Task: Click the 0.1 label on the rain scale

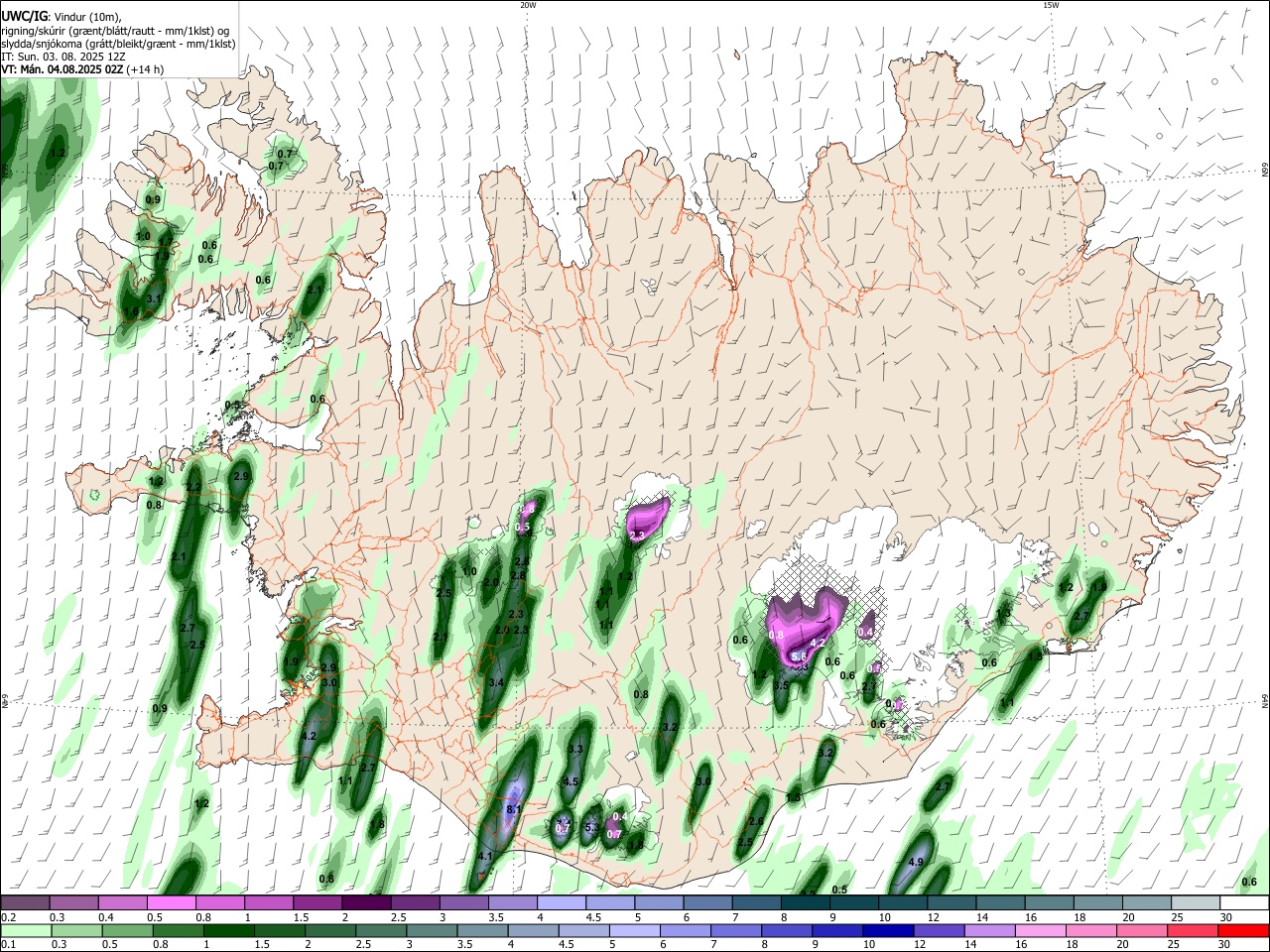Action: coord(8,945)
